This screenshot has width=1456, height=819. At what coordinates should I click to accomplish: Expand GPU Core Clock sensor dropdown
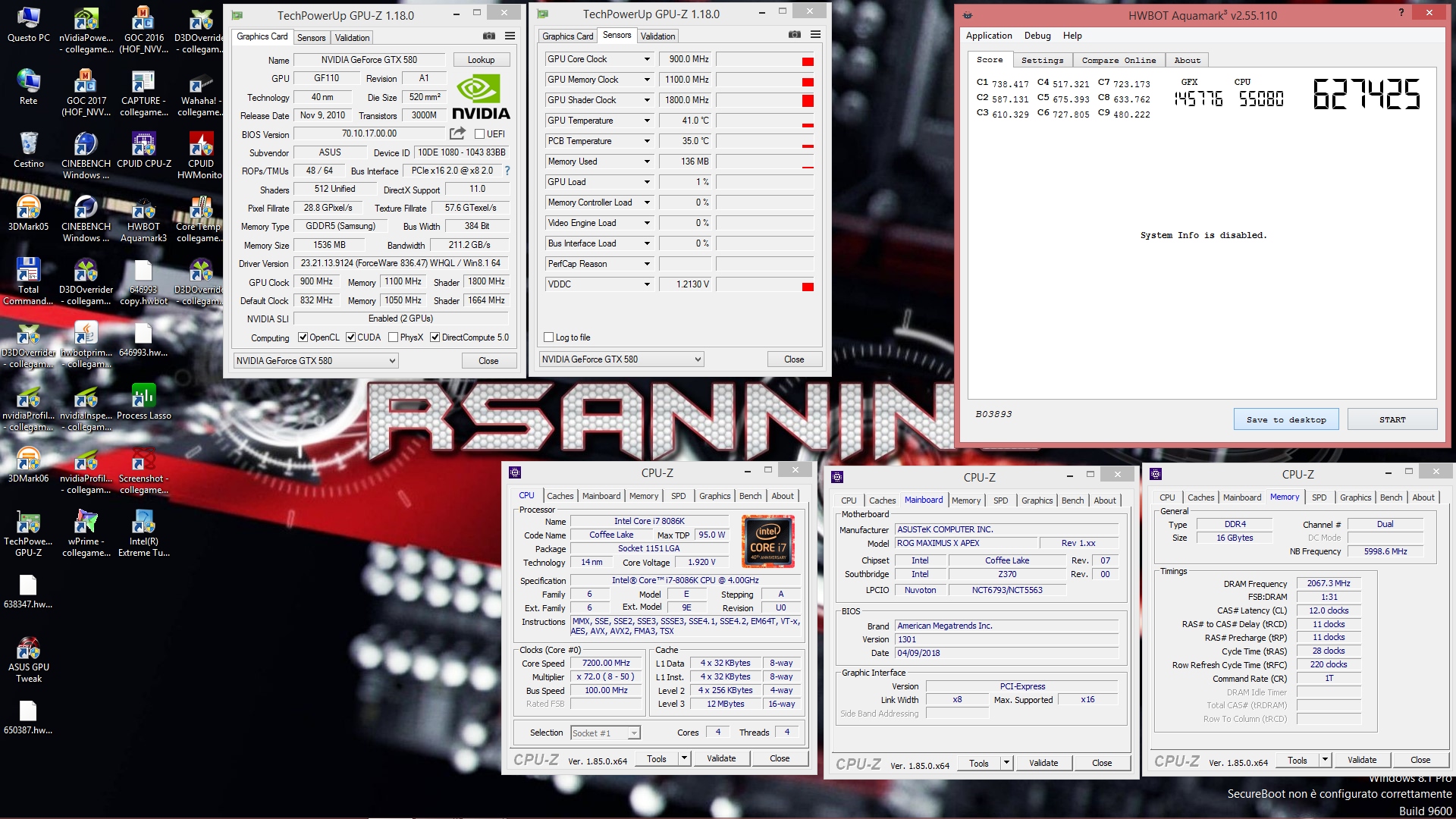click(x=647, y=59)
